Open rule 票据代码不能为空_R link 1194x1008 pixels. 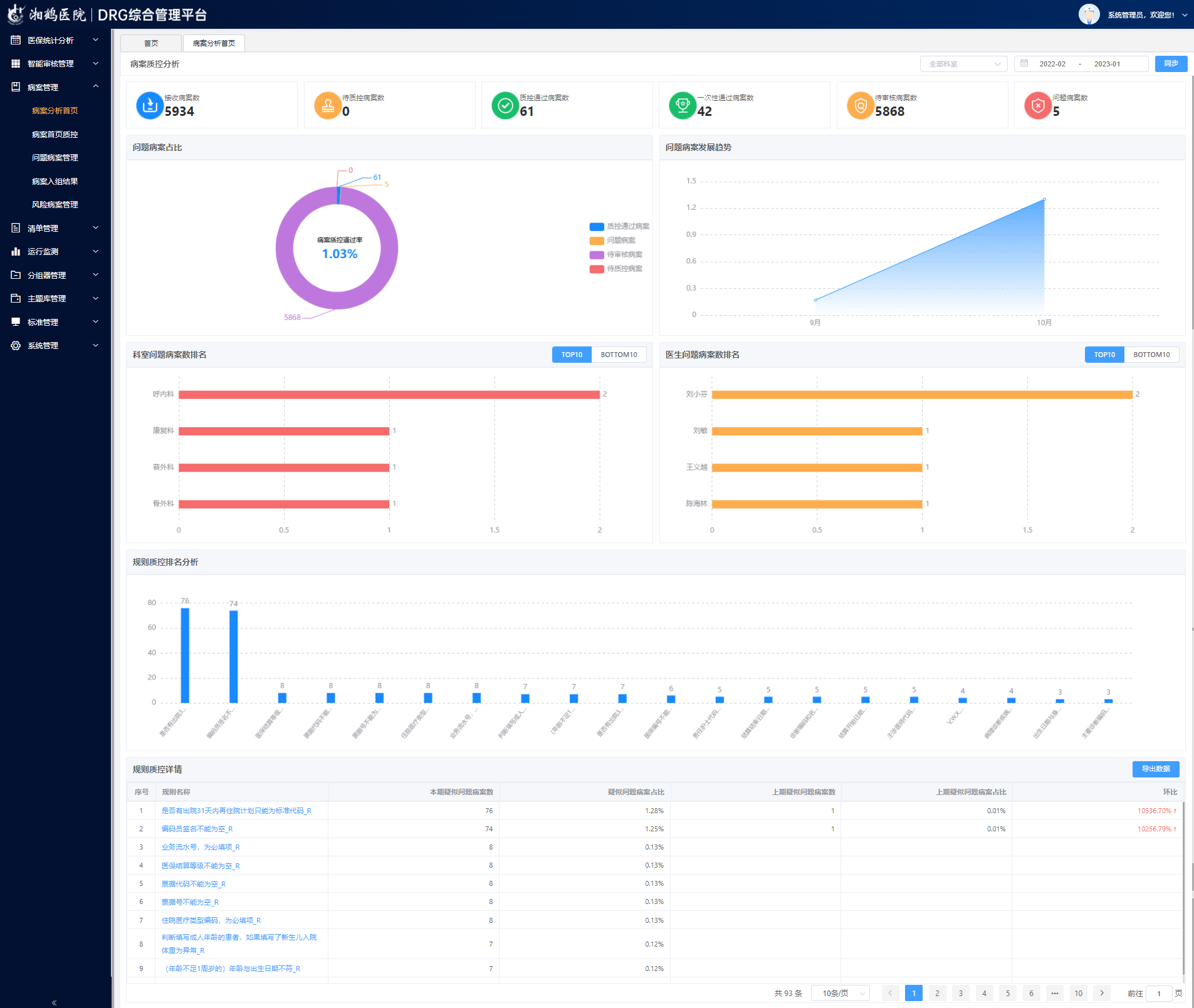pyautogui.click(x=193, y=884)
